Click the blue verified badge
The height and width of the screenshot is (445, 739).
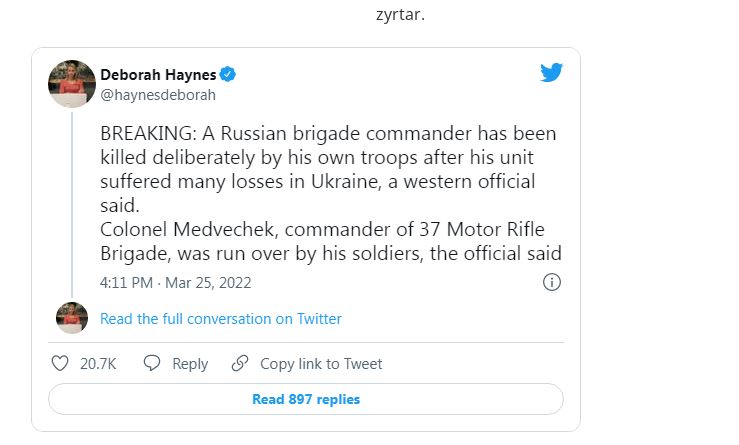click(228, 75)
